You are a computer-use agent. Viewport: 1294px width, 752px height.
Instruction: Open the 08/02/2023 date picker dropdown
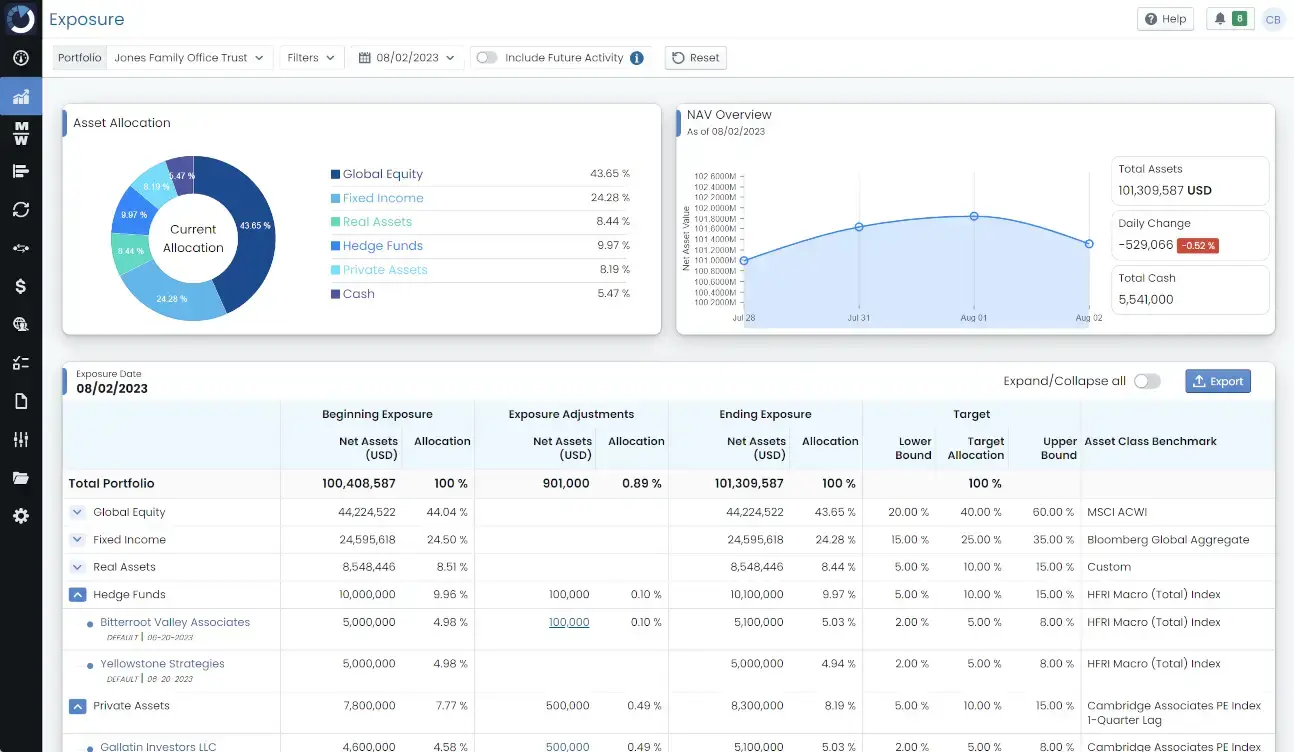(407, 58)
